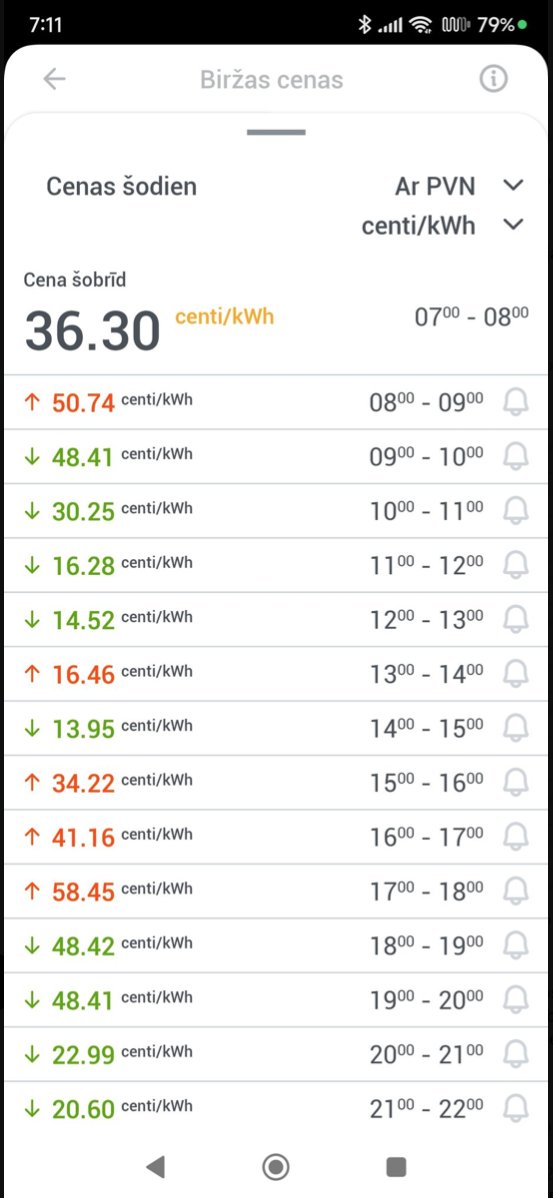Enable notification bell for 20:00 - 21:00

tap(516, 1054)
